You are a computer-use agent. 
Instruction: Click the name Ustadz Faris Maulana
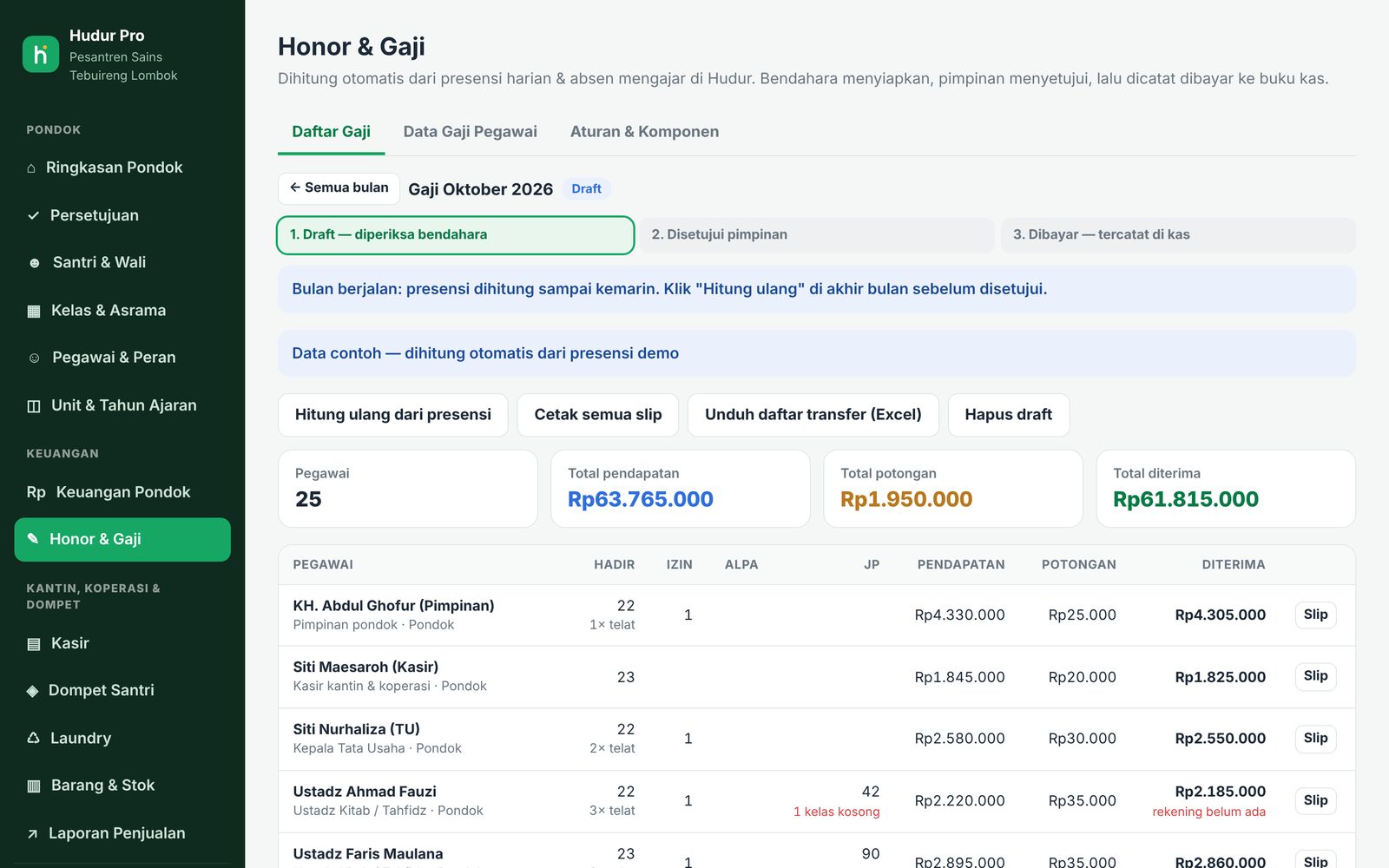pos(368,854)
